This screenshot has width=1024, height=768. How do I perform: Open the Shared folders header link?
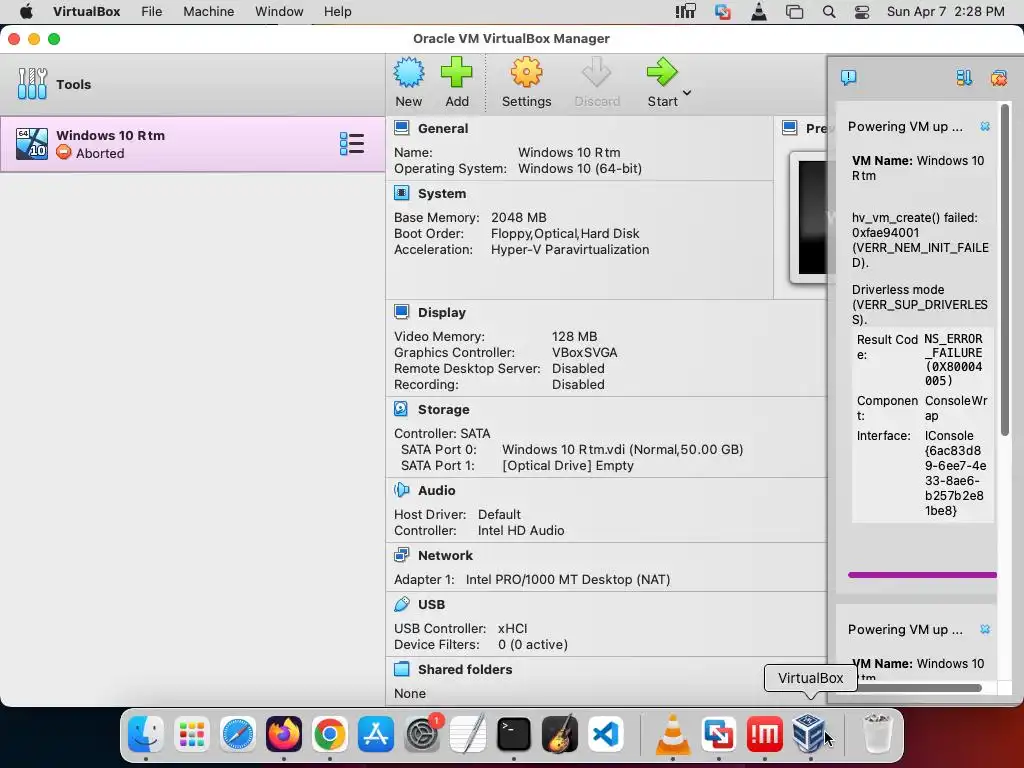click(x=465, y=669)
